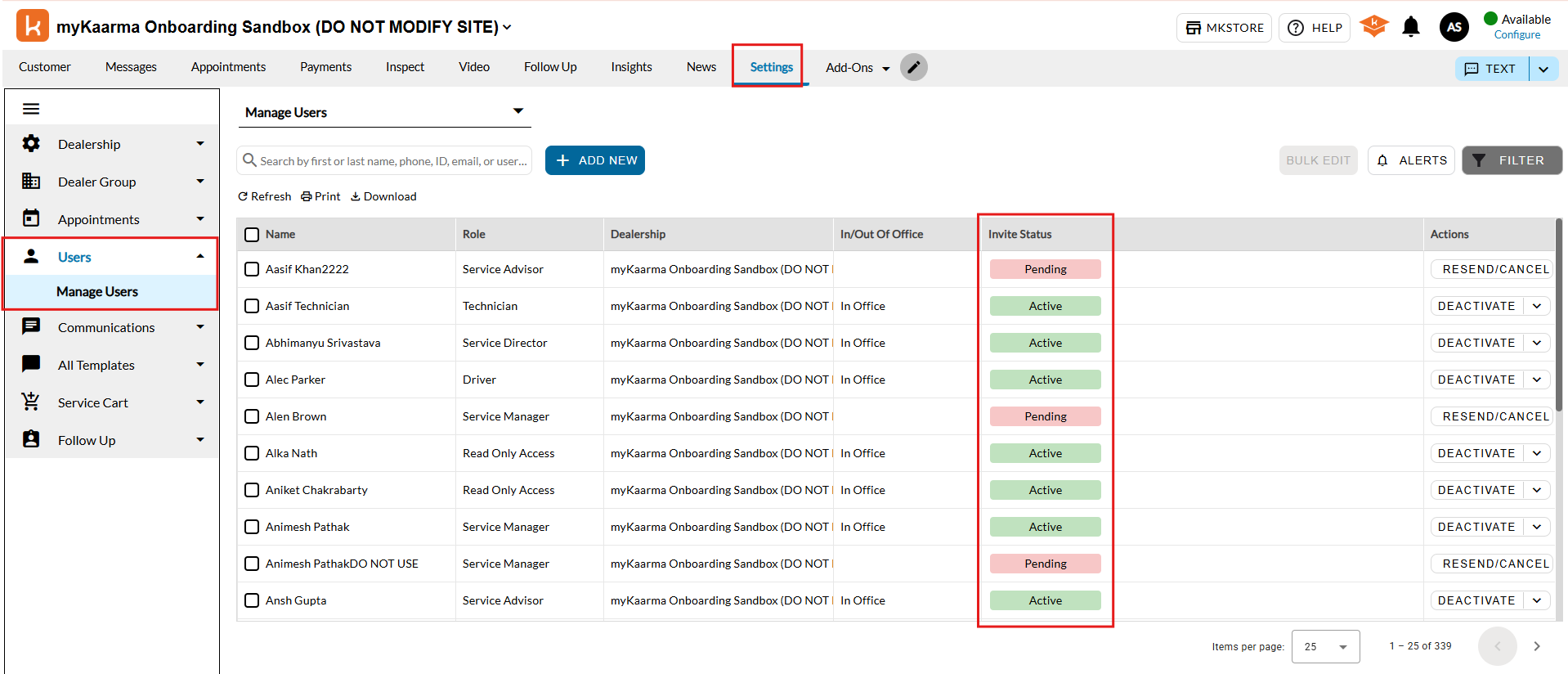This screenshot has height=674, width=1568.
Task: Check the box for Alka Nath
Action: pyautogui.click(x=252, y=453)
